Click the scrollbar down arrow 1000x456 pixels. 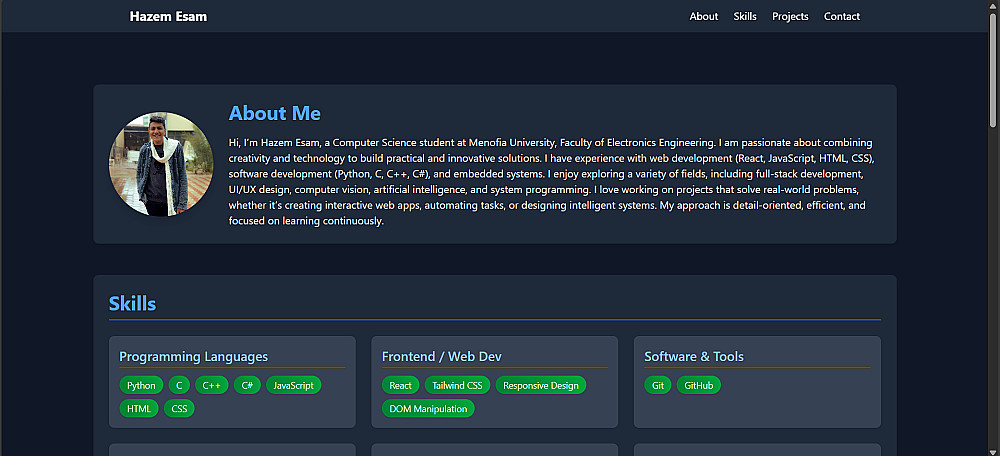[993, 451]
